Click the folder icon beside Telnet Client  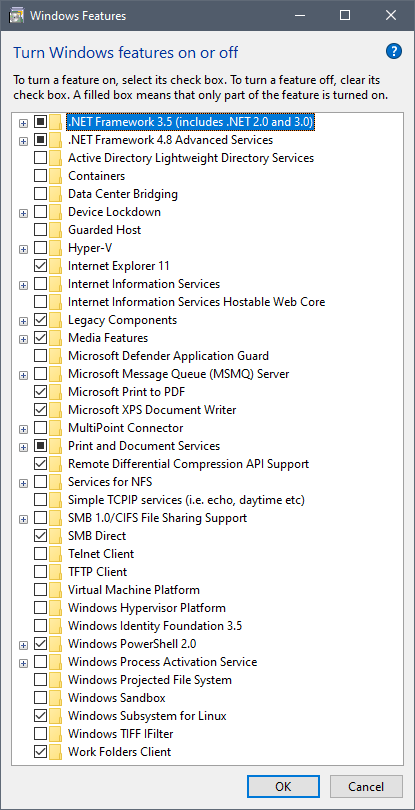tap(56, 554)
